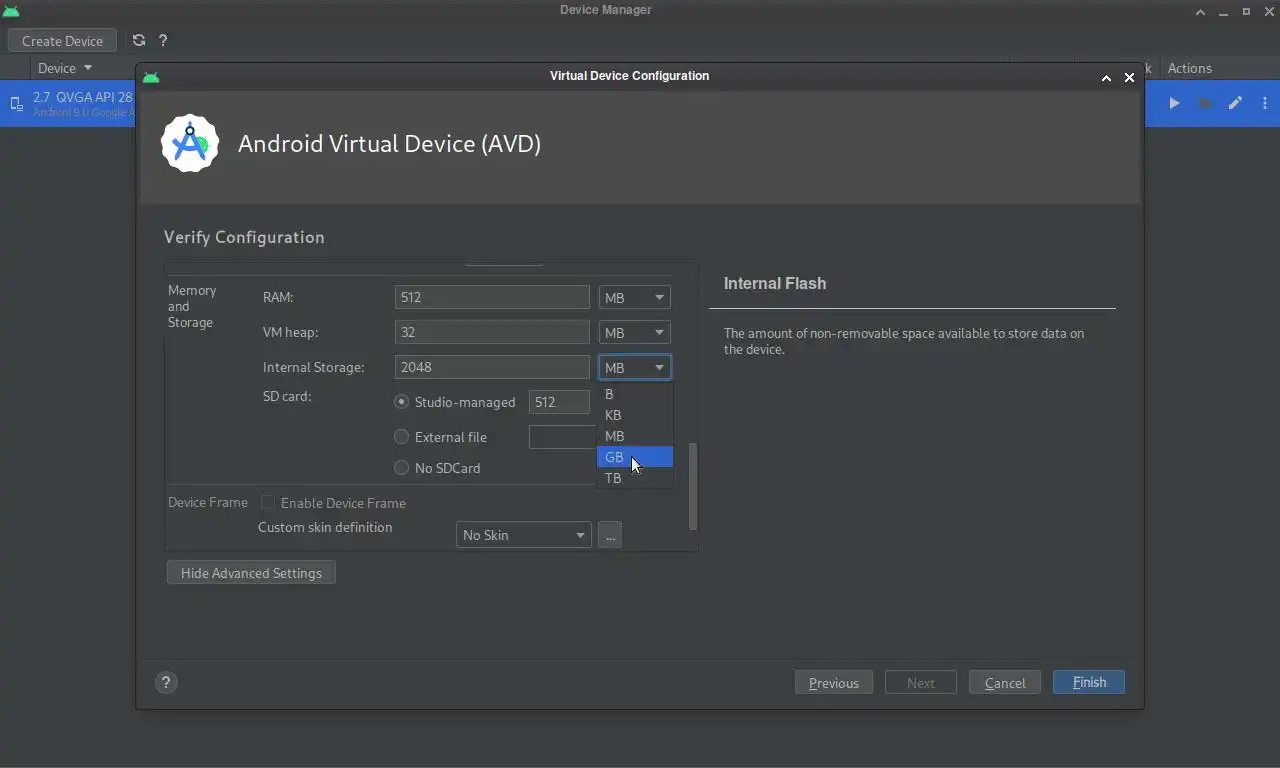Click the Internal Flash heading

775,283
